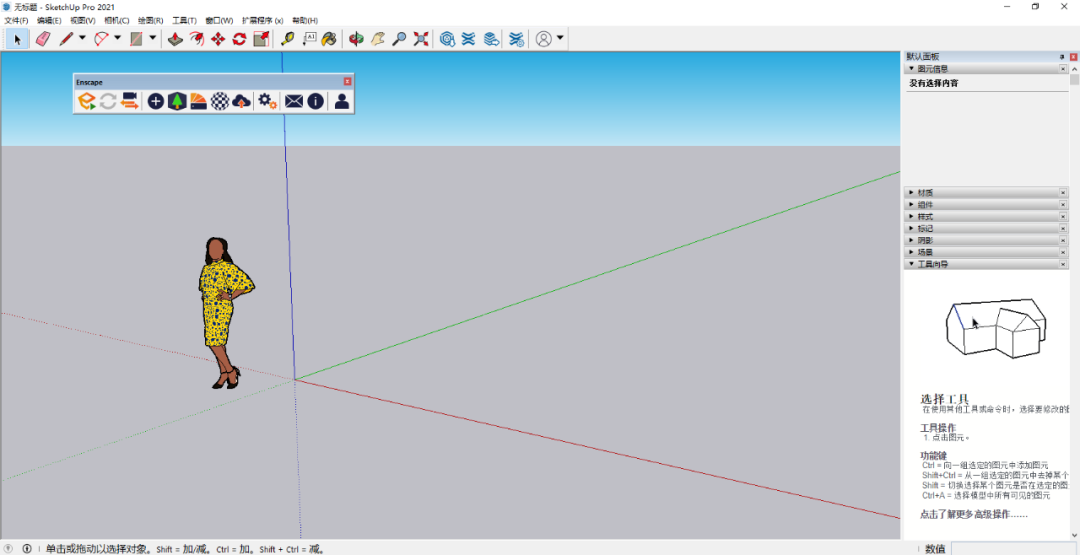Click the Zoom Extents icon
Viewport: 1080px width, 555px height.
(421, 39)
